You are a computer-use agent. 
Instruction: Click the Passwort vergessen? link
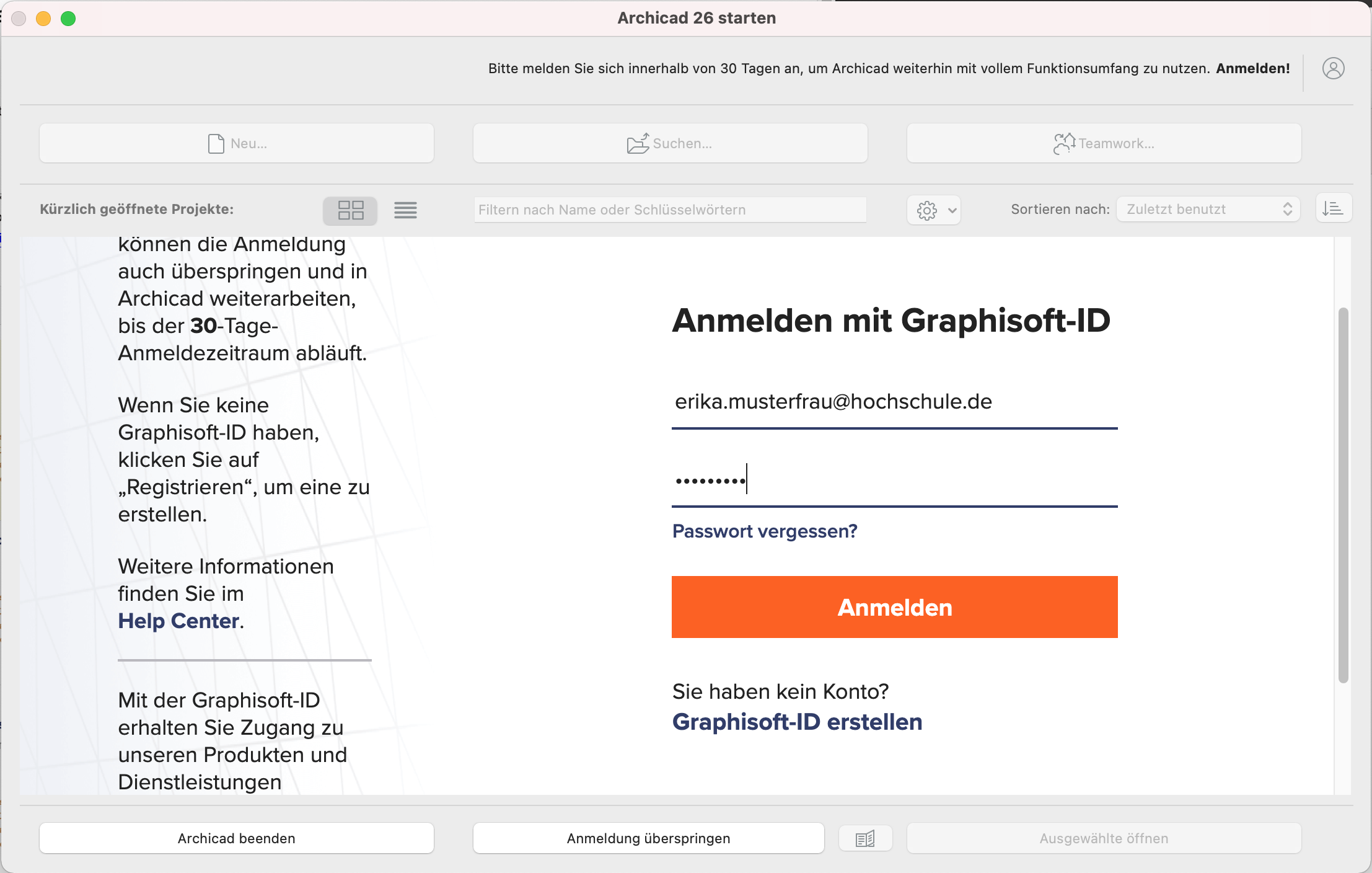point(765,531)
